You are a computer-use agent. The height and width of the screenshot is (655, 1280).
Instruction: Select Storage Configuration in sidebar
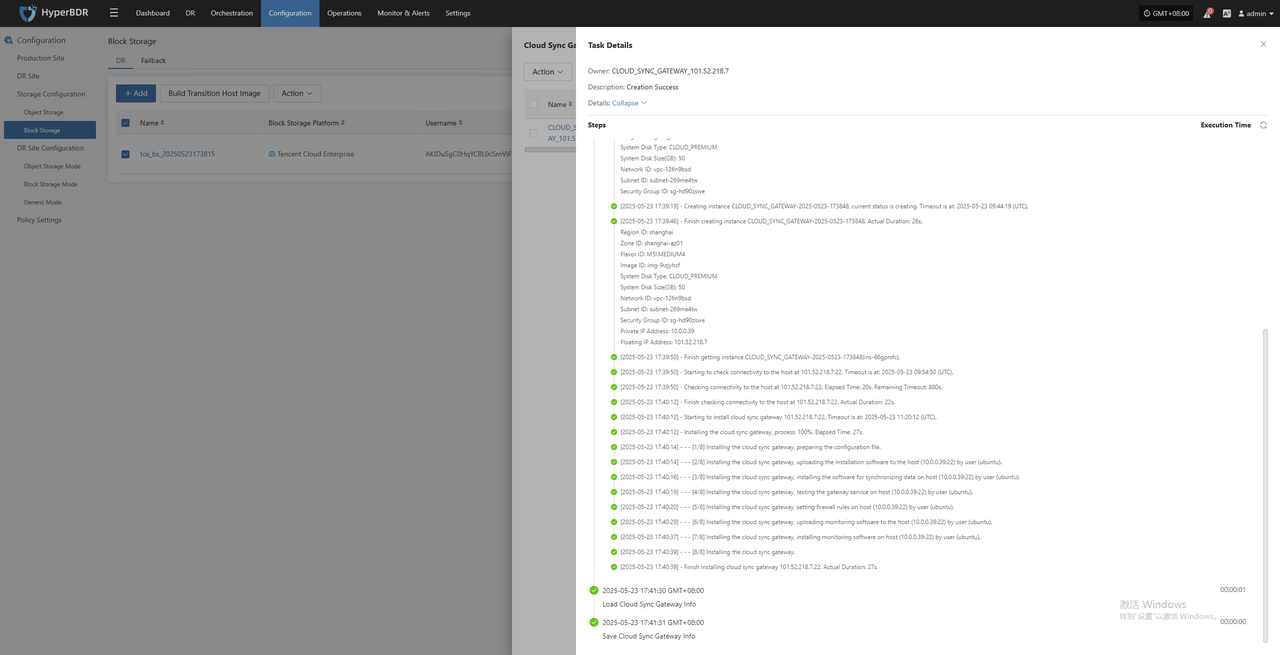click(x=51, y=94)
